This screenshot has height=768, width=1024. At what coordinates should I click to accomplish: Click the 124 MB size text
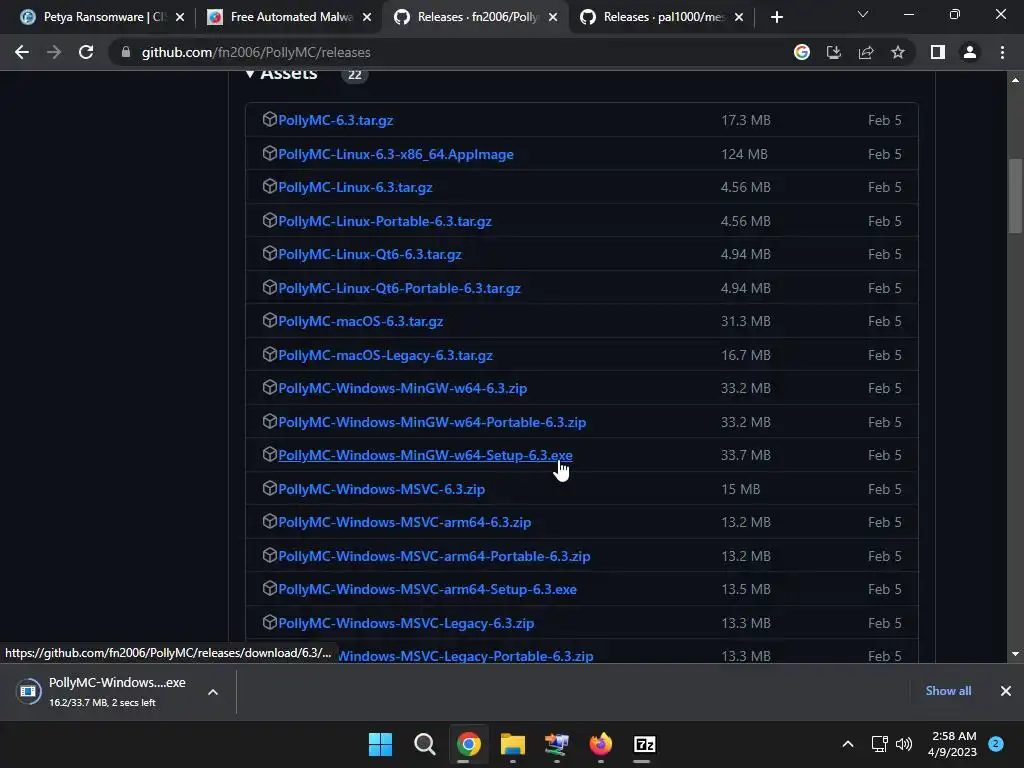coord(744,154)
